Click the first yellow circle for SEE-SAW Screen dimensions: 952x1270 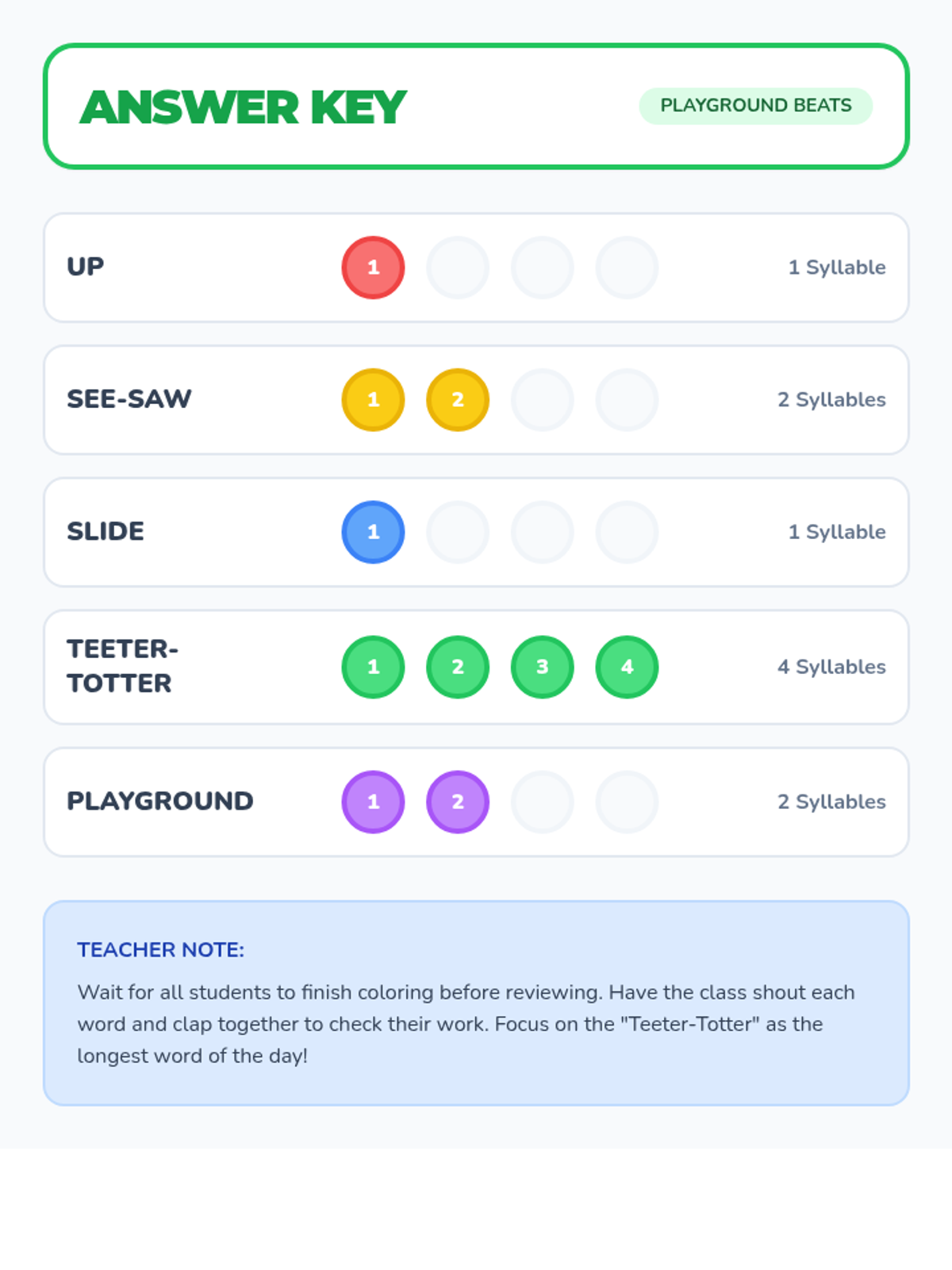point(373,400)
